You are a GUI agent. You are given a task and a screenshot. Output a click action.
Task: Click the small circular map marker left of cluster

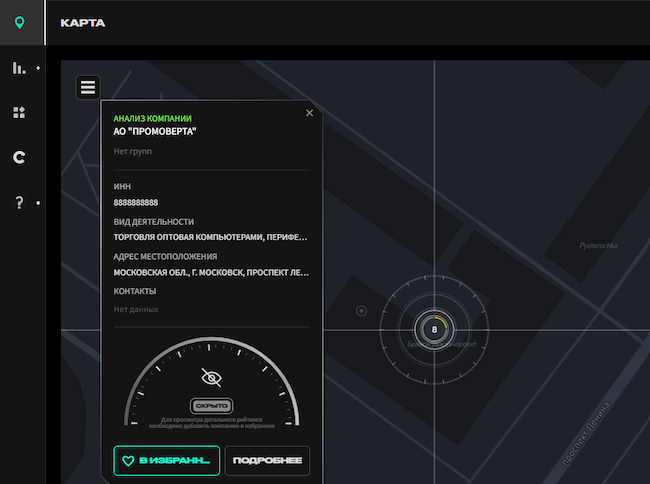click(x=361, y=311)
